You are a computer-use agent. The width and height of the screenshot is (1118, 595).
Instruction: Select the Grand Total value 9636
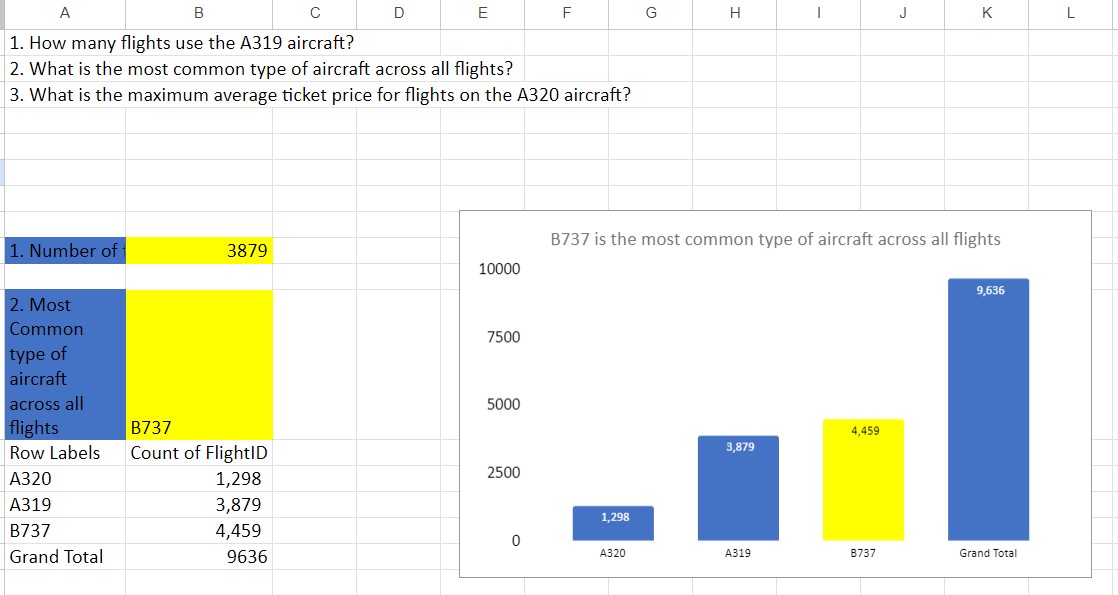pyautogui.click(x=199, y=556)
